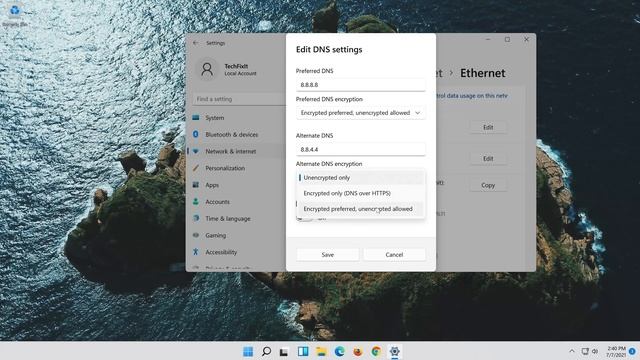Choose 'Encrypted only (DNS over HTTPS)' option

[361, 193]
